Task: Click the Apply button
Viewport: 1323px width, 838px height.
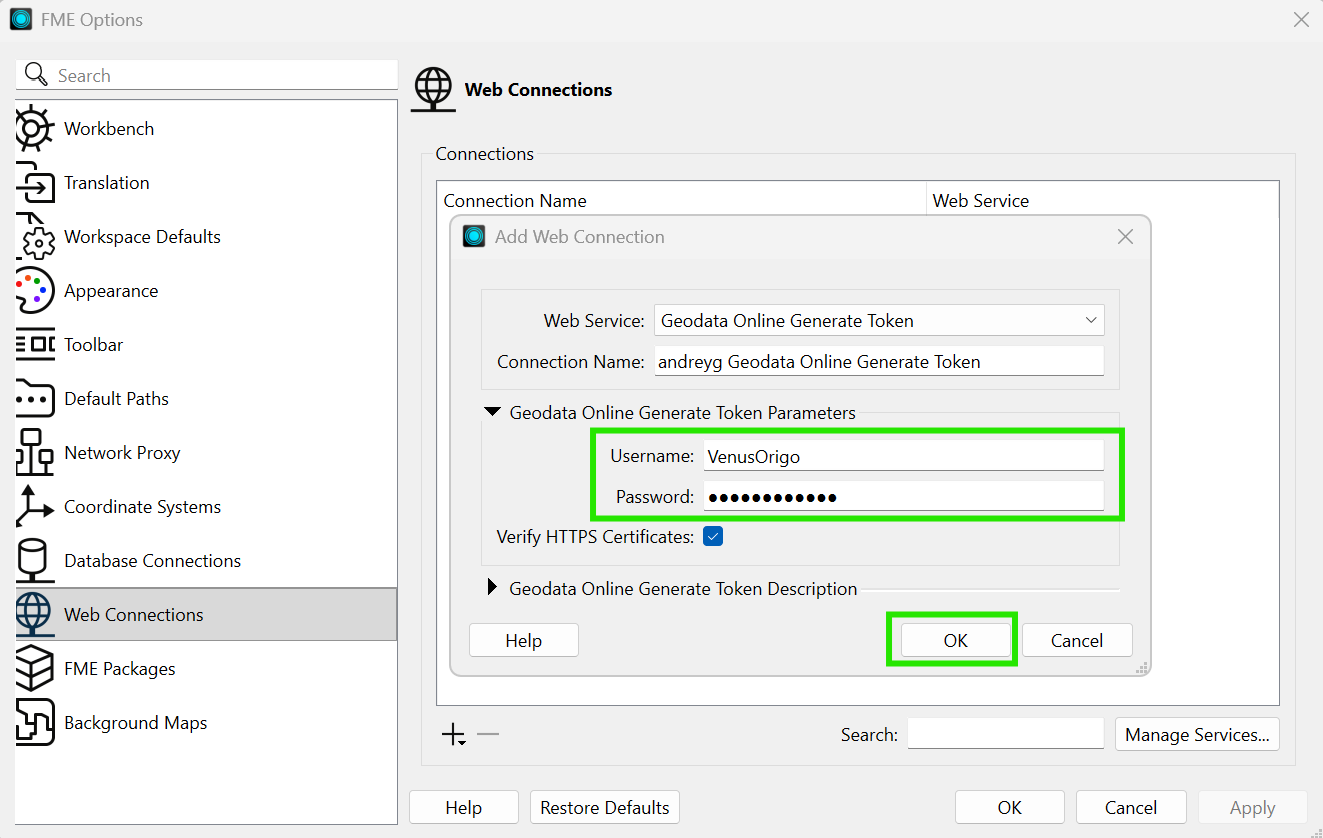Action: pyautogui.click(x=1252, y=807)
